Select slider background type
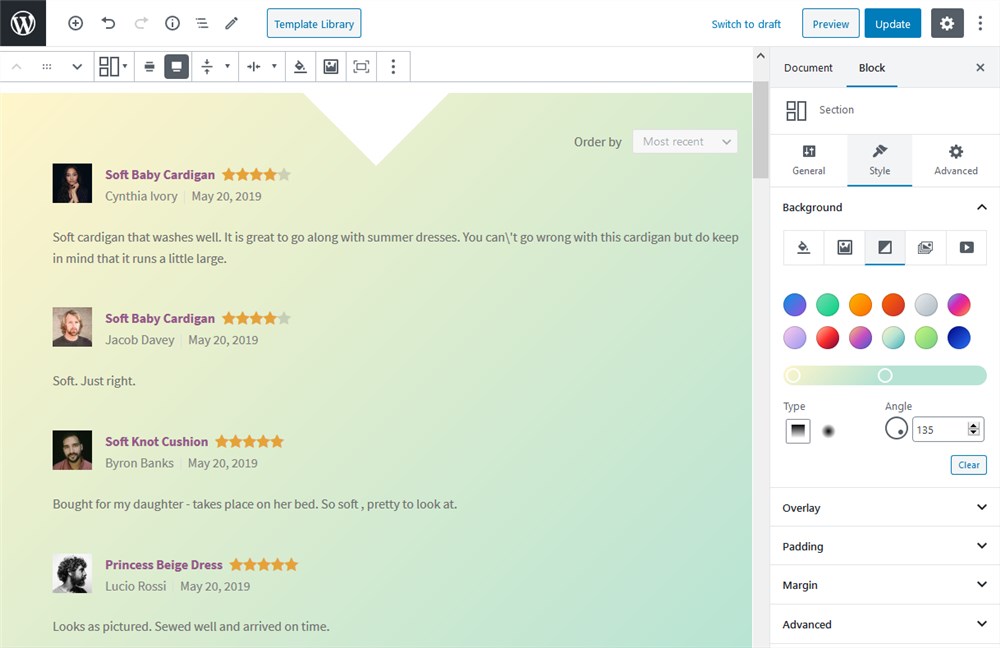This screenshot has width=1000, height=648. coord(925,247)
